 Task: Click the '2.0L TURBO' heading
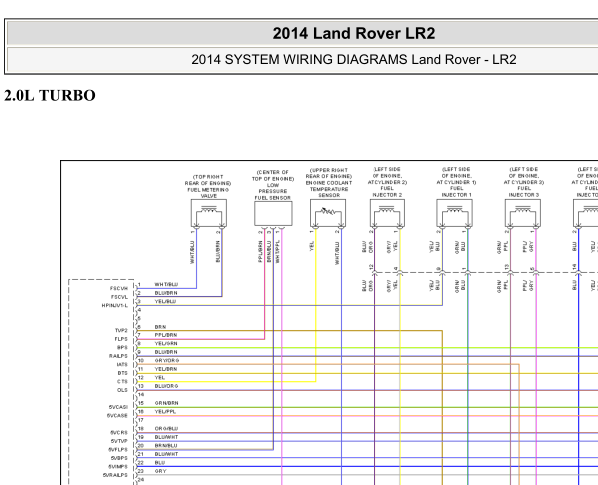pyautogui.click(x=50, y=95)
